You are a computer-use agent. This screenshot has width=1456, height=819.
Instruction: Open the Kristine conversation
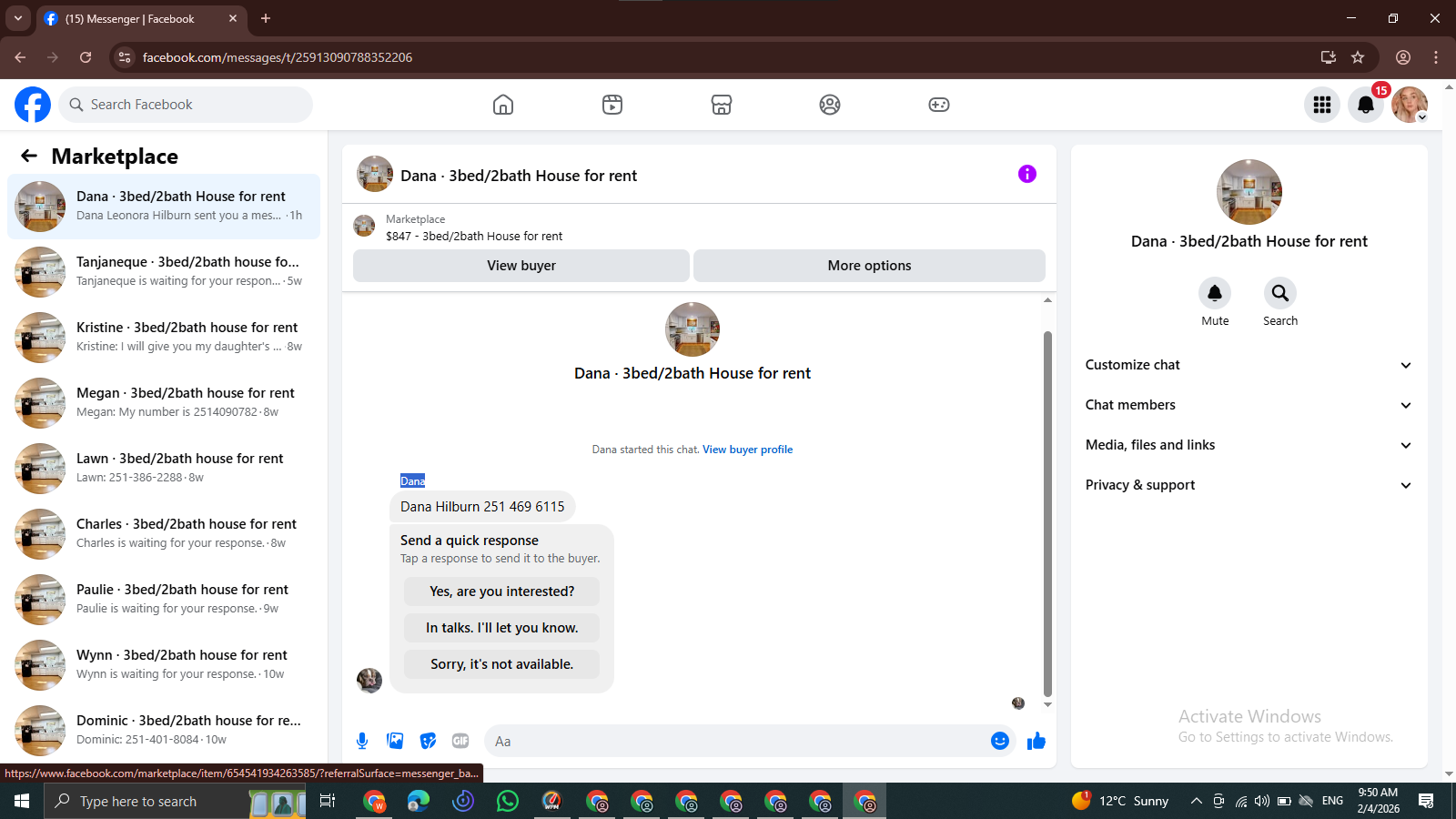[164, 338]
